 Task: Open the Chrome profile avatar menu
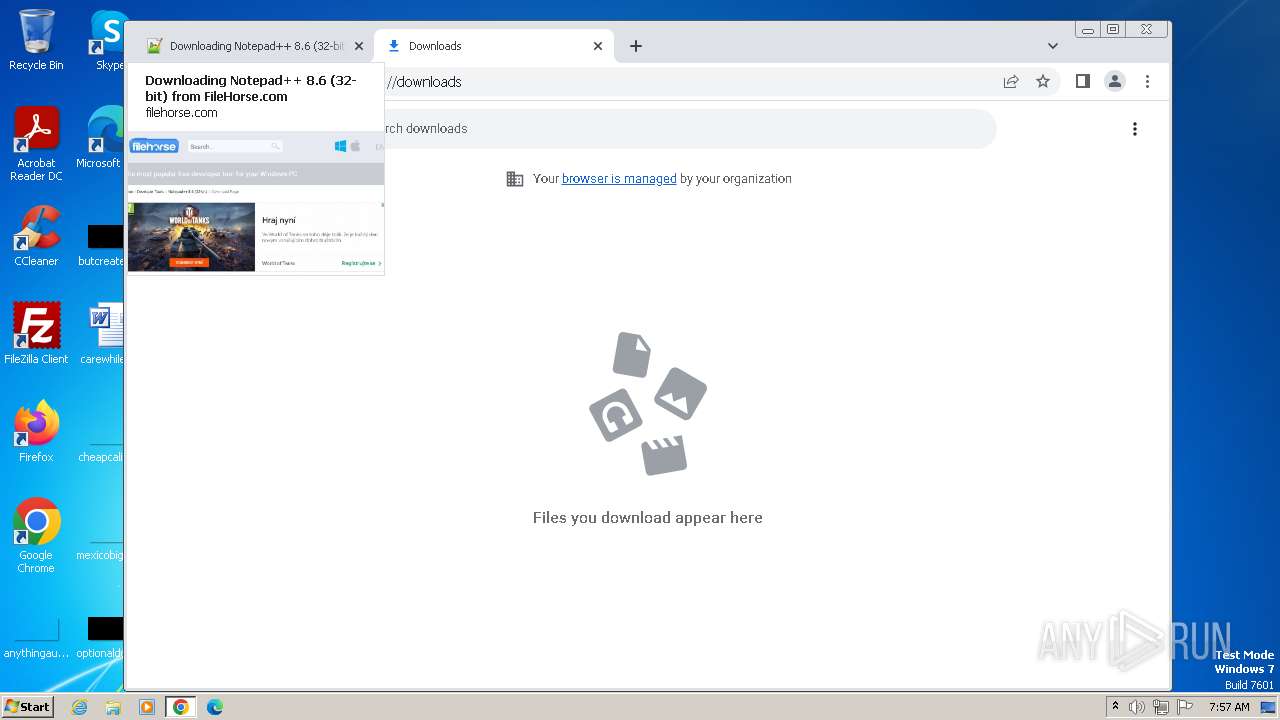pyautogui.click(x=1115, y=82)
